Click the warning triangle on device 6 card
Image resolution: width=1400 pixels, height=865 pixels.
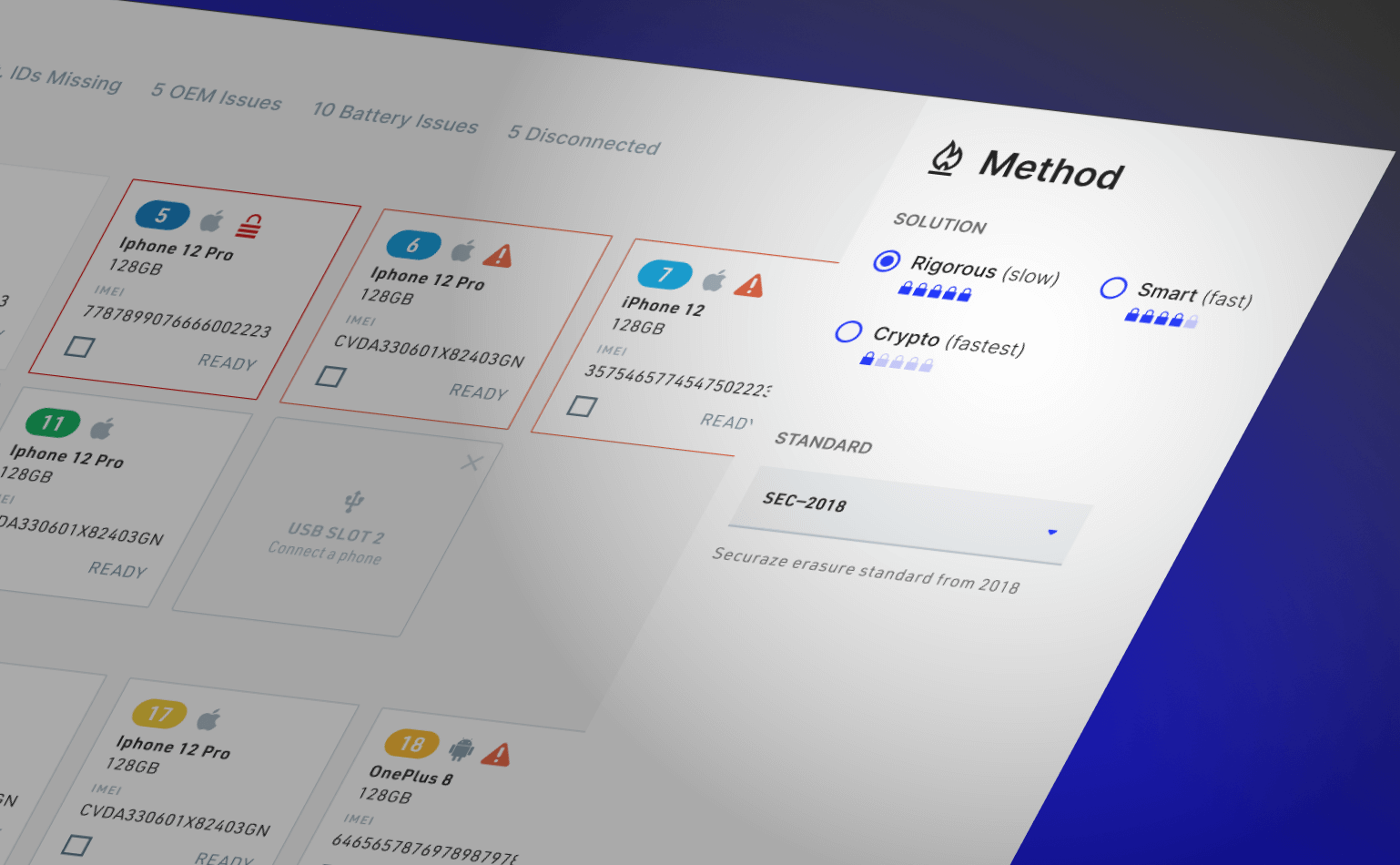[x=498, y=256]
